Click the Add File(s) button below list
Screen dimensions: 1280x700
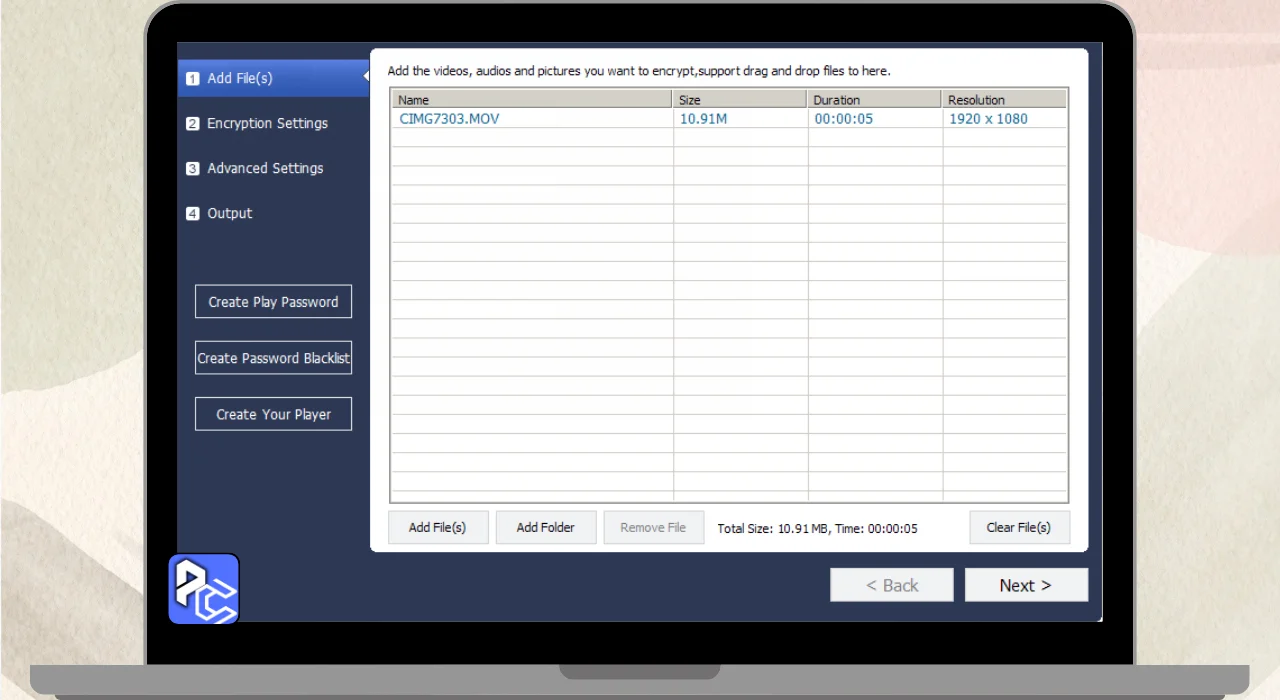[x=437, y=527]
